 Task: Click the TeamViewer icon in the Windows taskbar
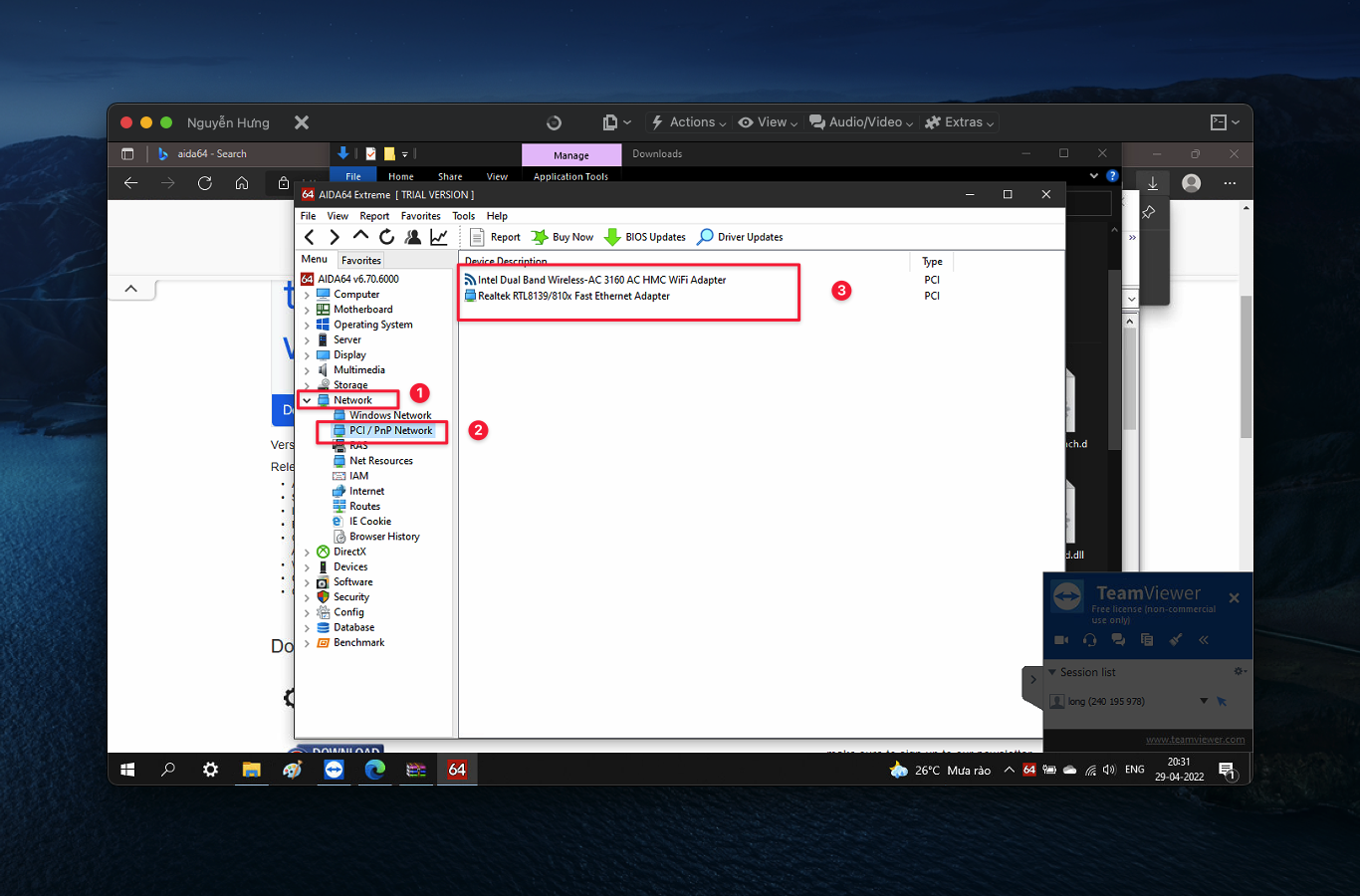(334, 770)
